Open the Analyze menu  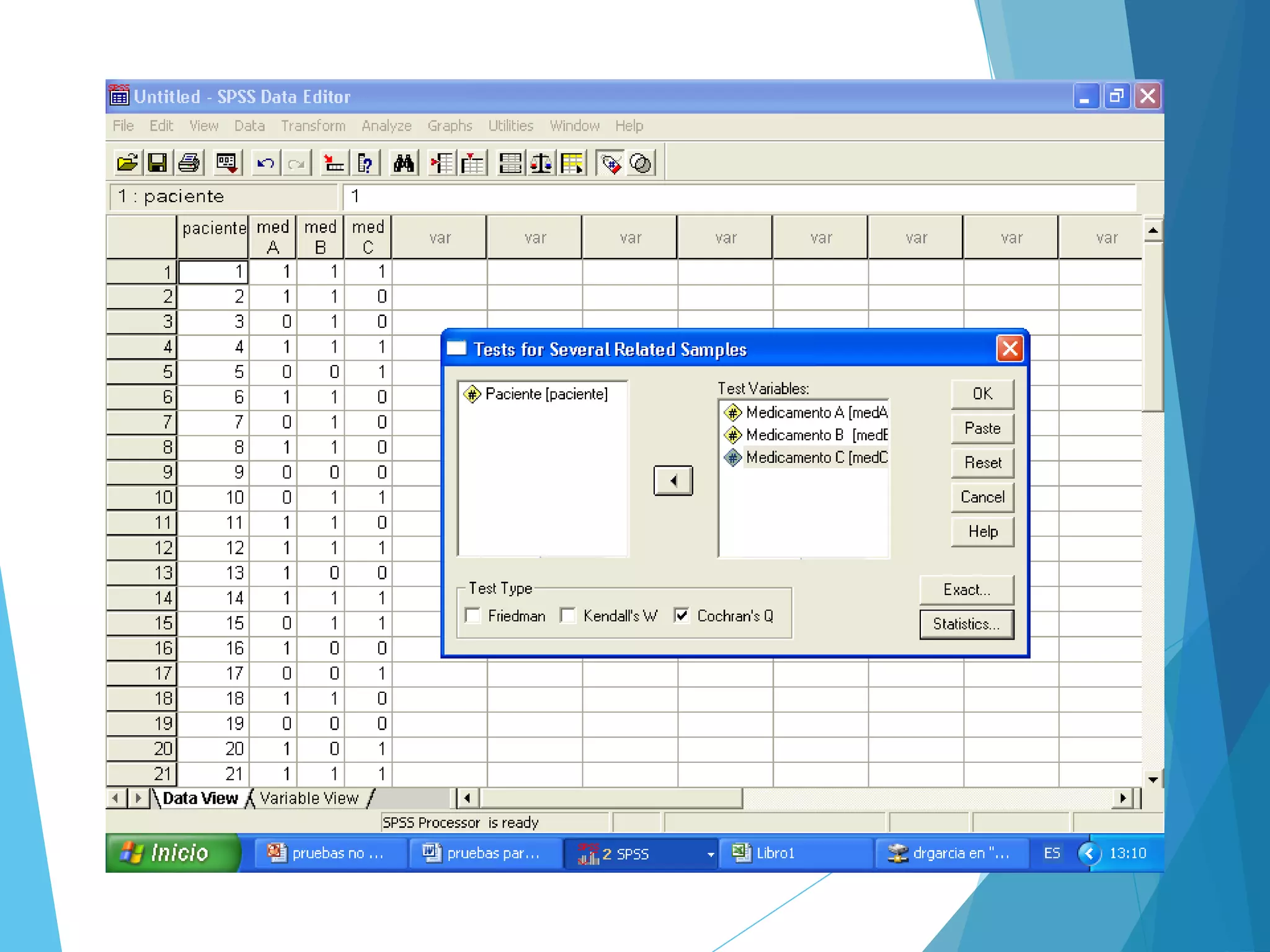click(x=386, y=126)
